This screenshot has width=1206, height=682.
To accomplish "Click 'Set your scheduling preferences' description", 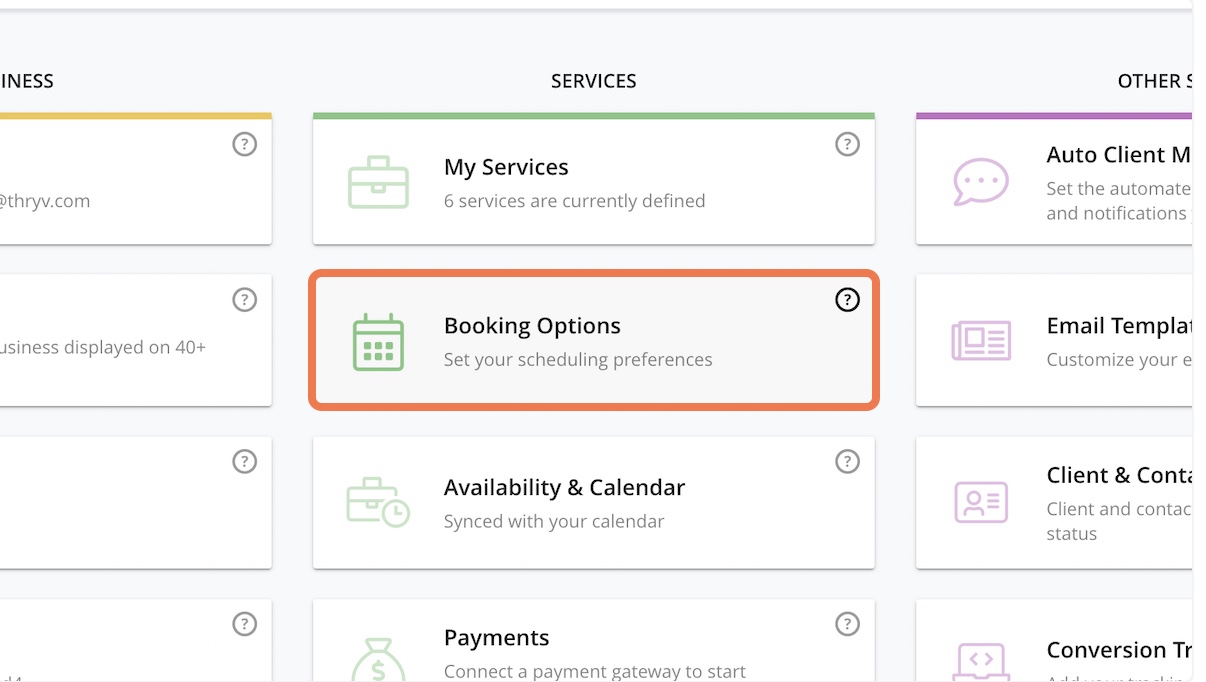I will click(x=578, y=360).
